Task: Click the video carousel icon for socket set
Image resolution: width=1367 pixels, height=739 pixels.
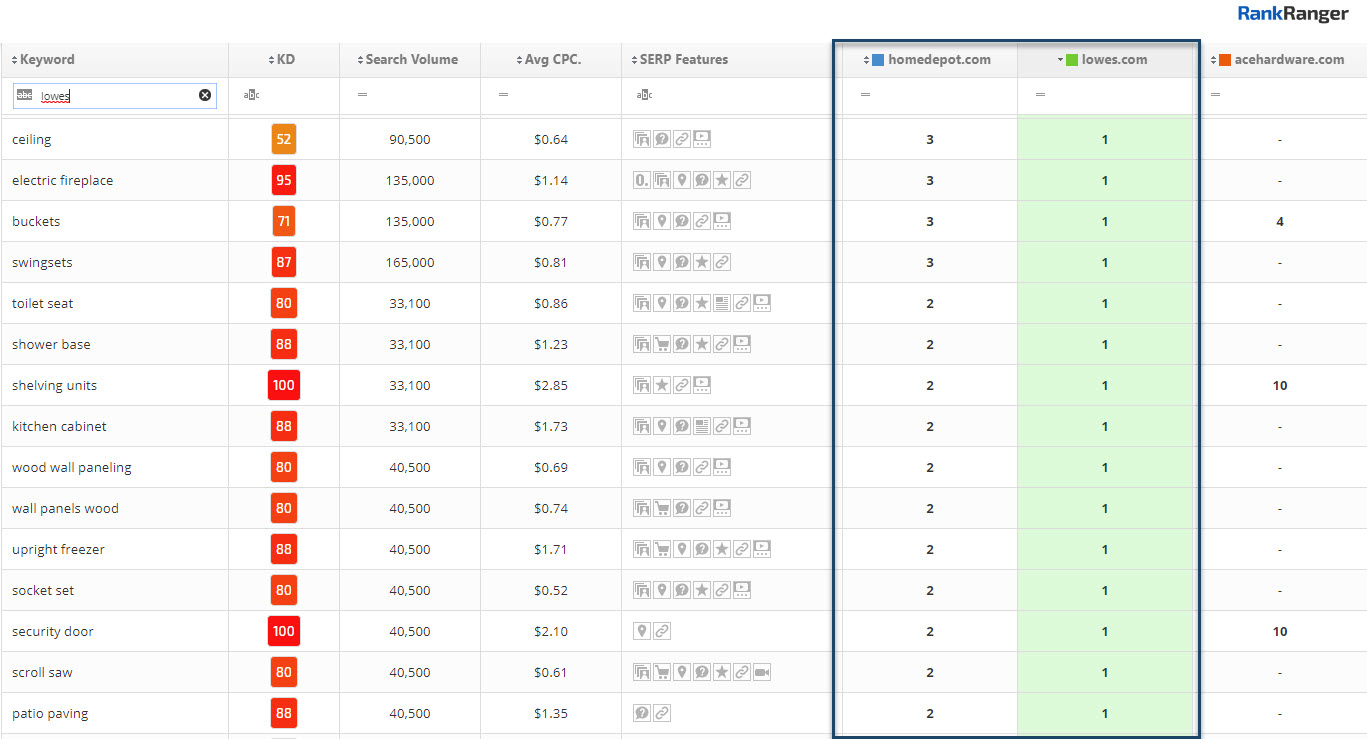Action: pos(742,590)
